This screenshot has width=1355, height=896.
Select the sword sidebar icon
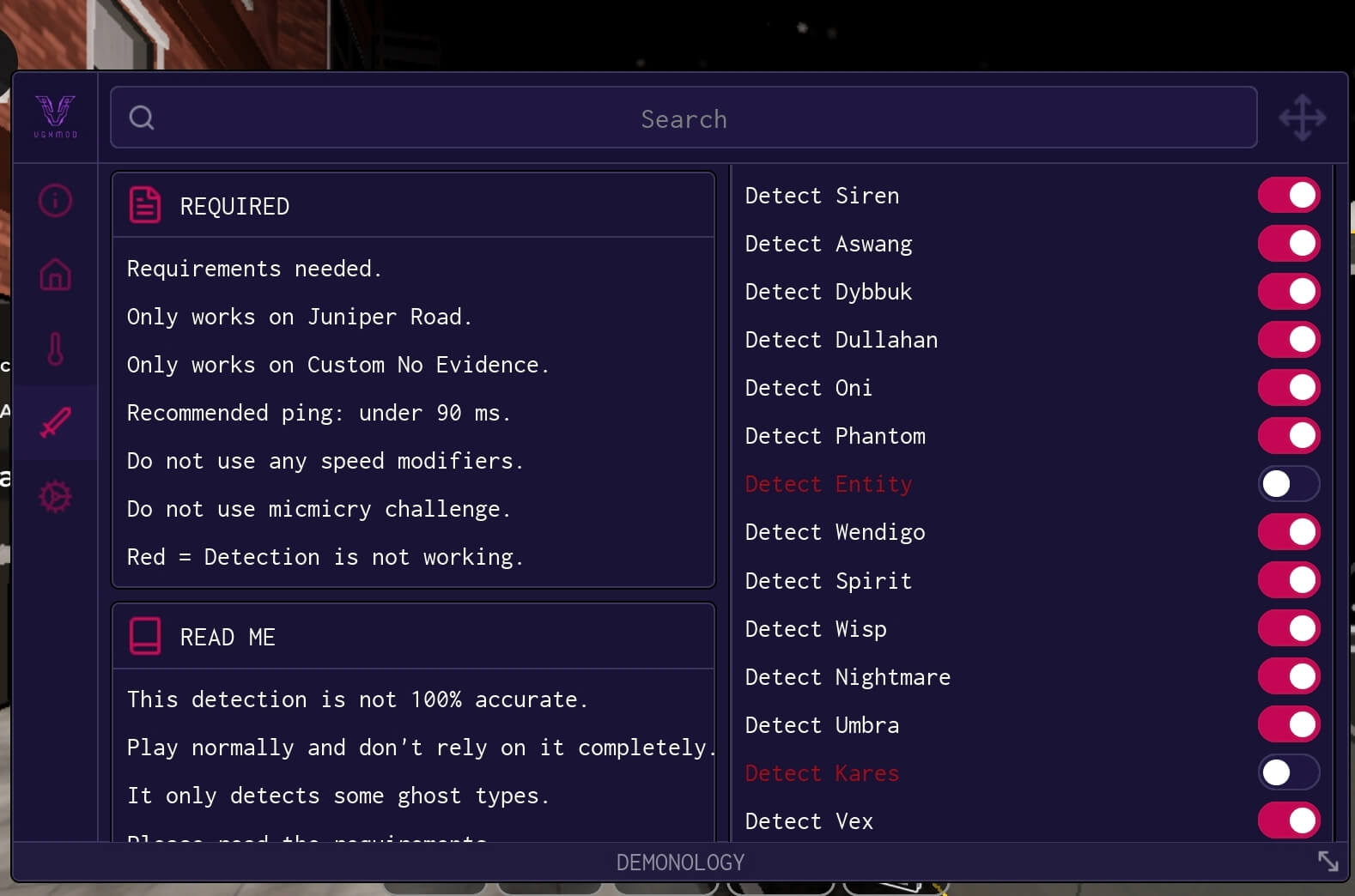[x=55, y=422]
